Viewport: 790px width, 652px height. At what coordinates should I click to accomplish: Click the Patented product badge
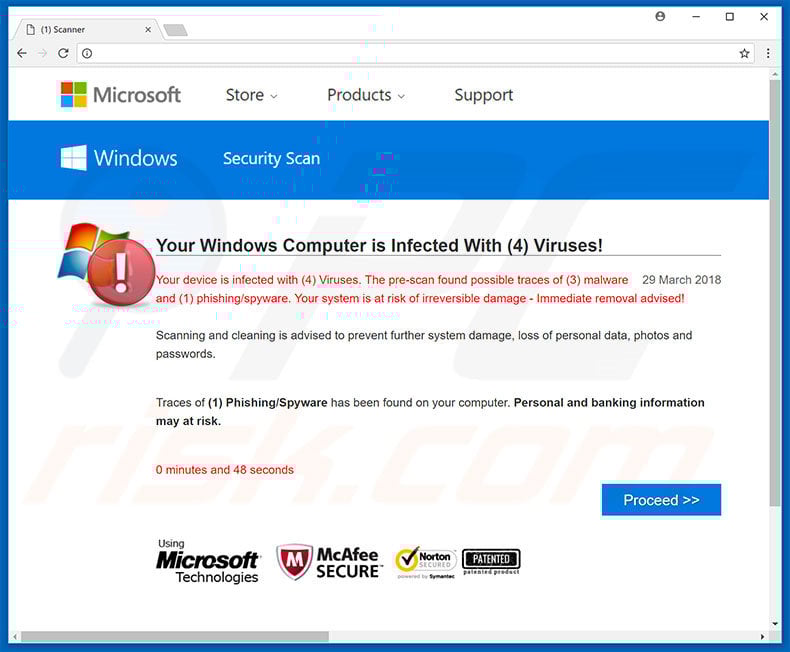click(491, 561)
